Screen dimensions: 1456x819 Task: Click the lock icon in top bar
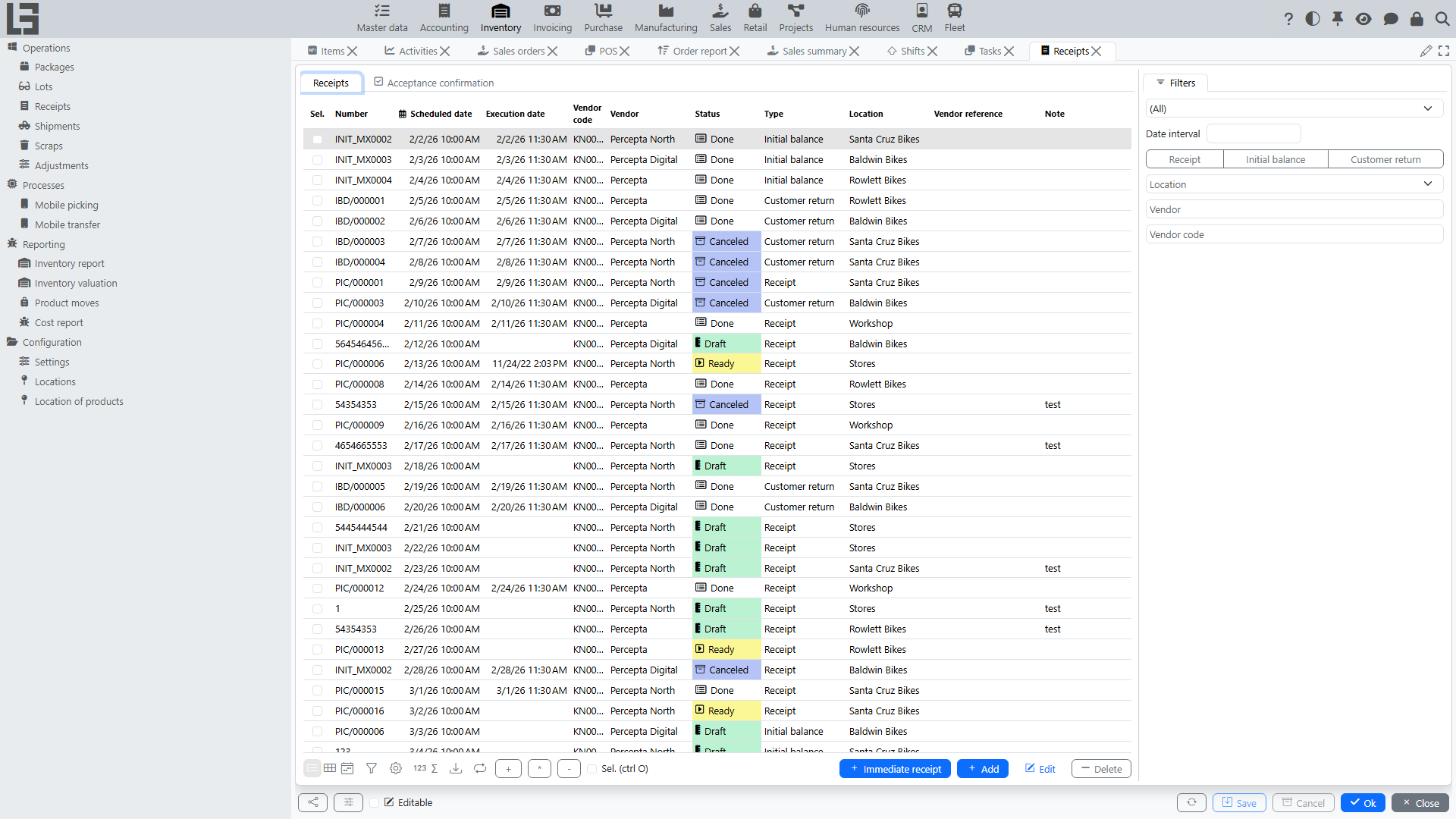point(1417,19)
